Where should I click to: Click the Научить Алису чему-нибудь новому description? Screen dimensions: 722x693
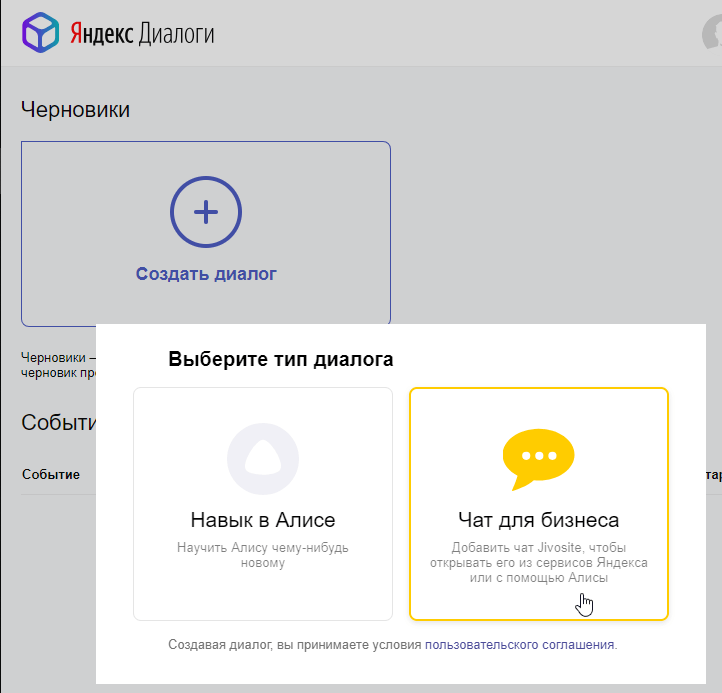[x=263, y=555]
